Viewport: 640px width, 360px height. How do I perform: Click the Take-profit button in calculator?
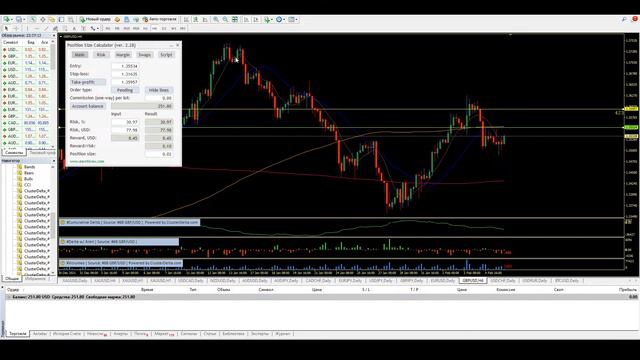pos(87,82)
